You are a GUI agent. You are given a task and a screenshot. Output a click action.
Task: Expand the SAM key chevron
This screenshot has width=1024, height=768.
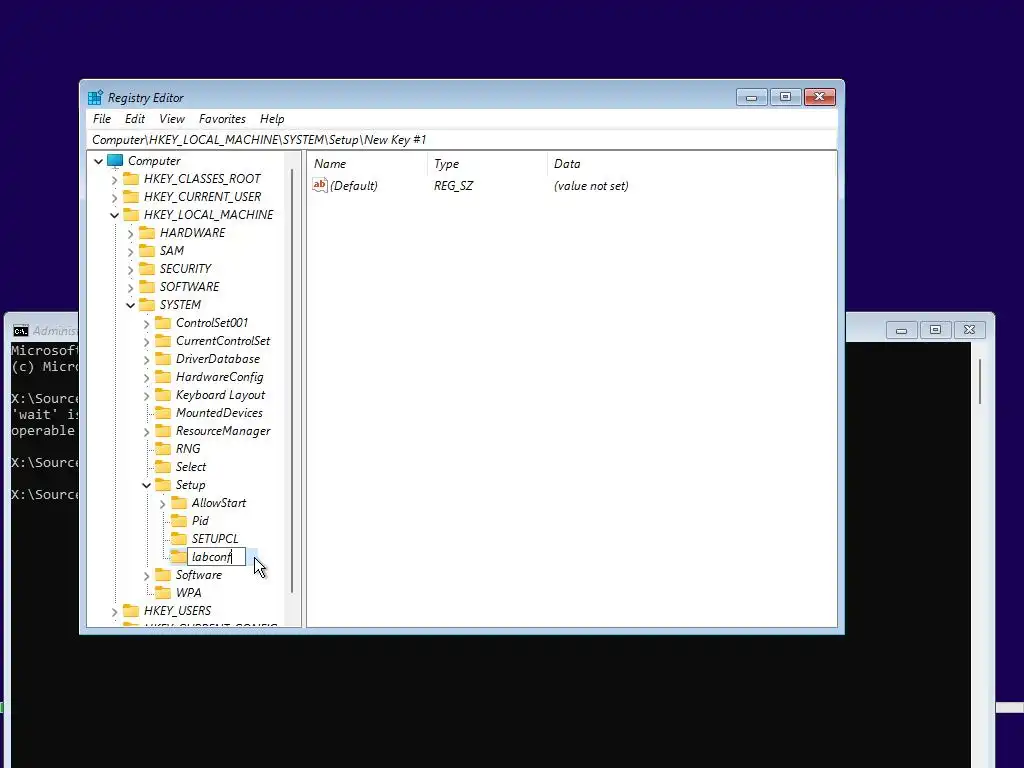pos(130,251)
